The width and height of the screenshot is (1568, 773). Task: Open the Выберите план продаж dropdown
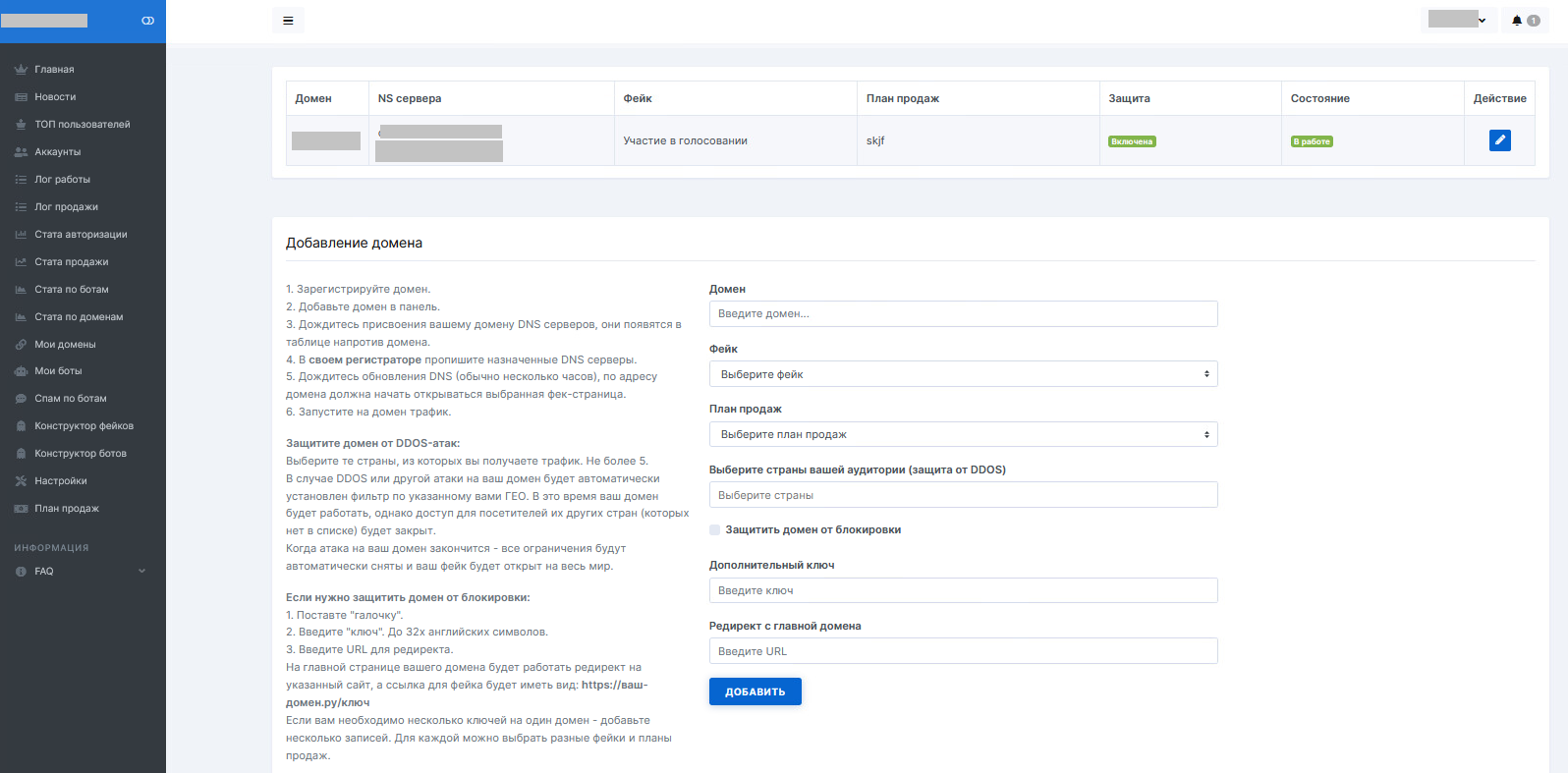pos(963,434)
